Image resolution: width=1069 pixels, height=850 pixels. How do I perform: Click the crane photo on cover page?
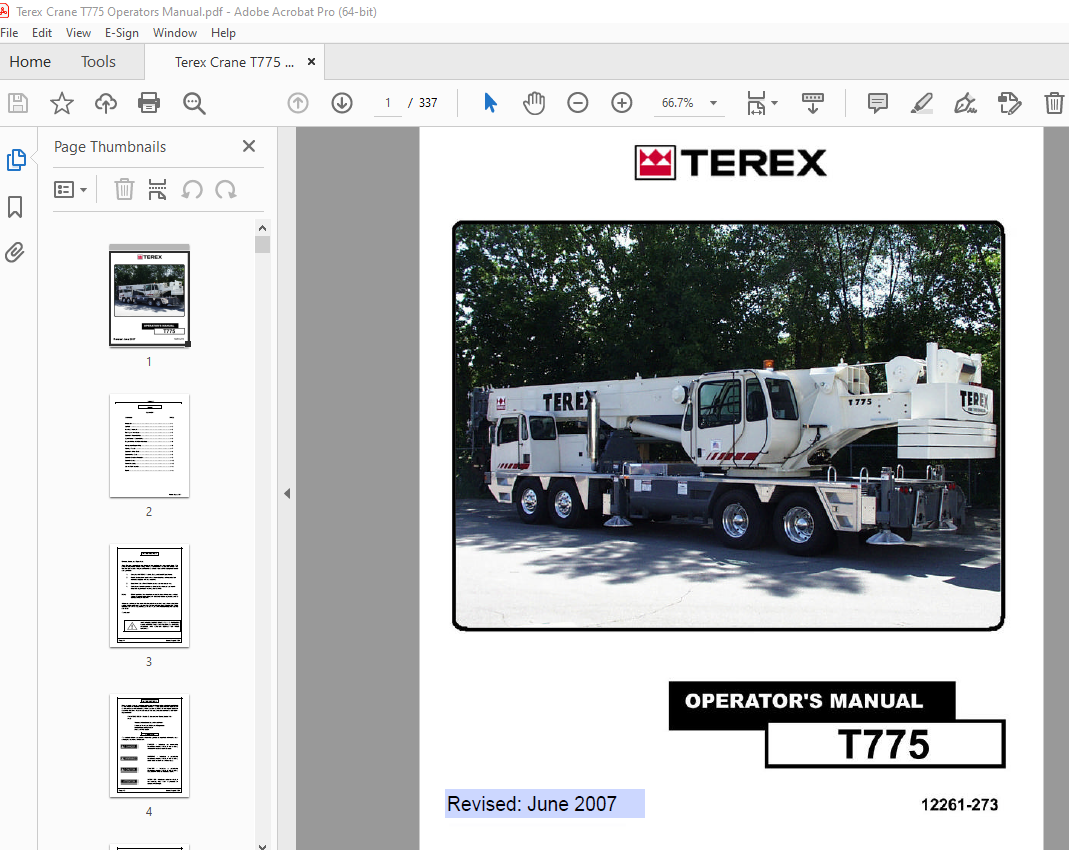728,425
